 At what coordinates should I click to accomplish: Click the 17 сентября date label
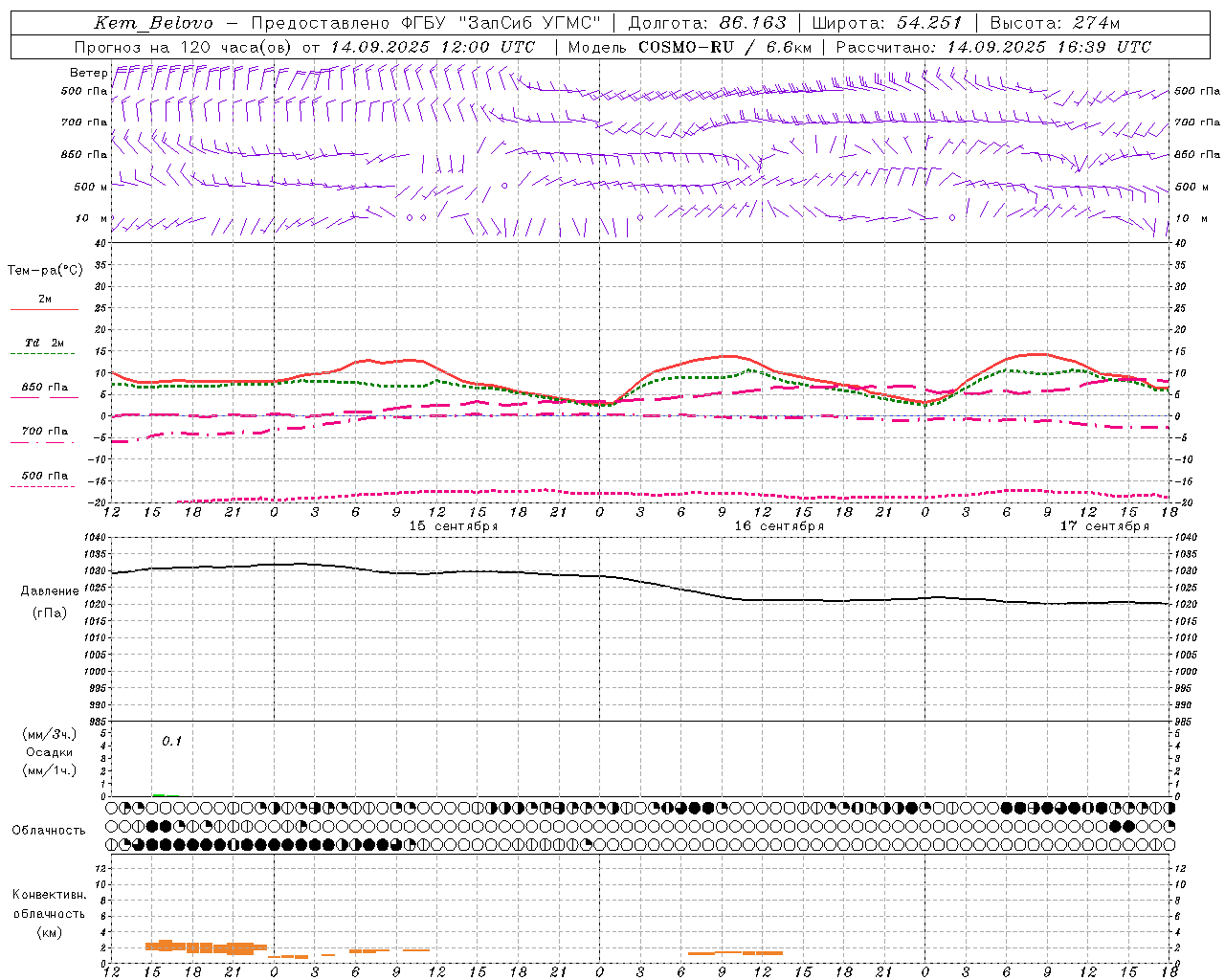1104,526
